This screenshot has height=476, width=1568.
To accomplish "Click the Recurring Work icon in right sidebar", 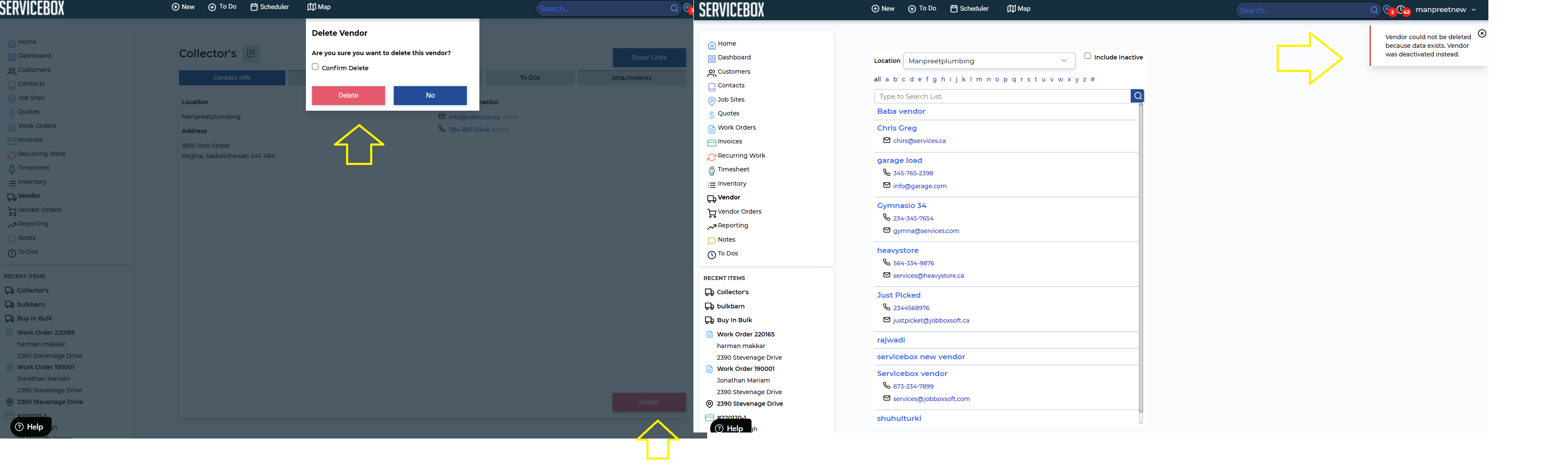I will tap(711, 157).
